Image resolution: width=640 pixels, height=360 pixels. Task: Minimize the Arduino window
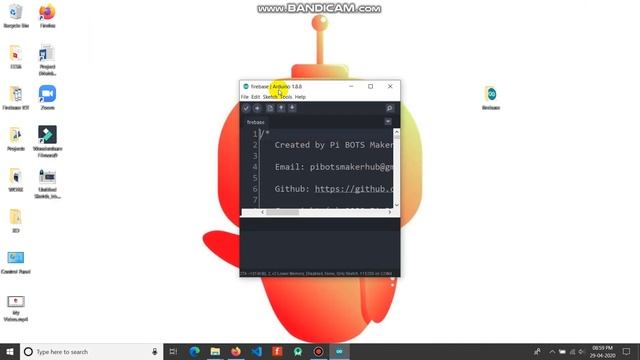coord(351,87)
